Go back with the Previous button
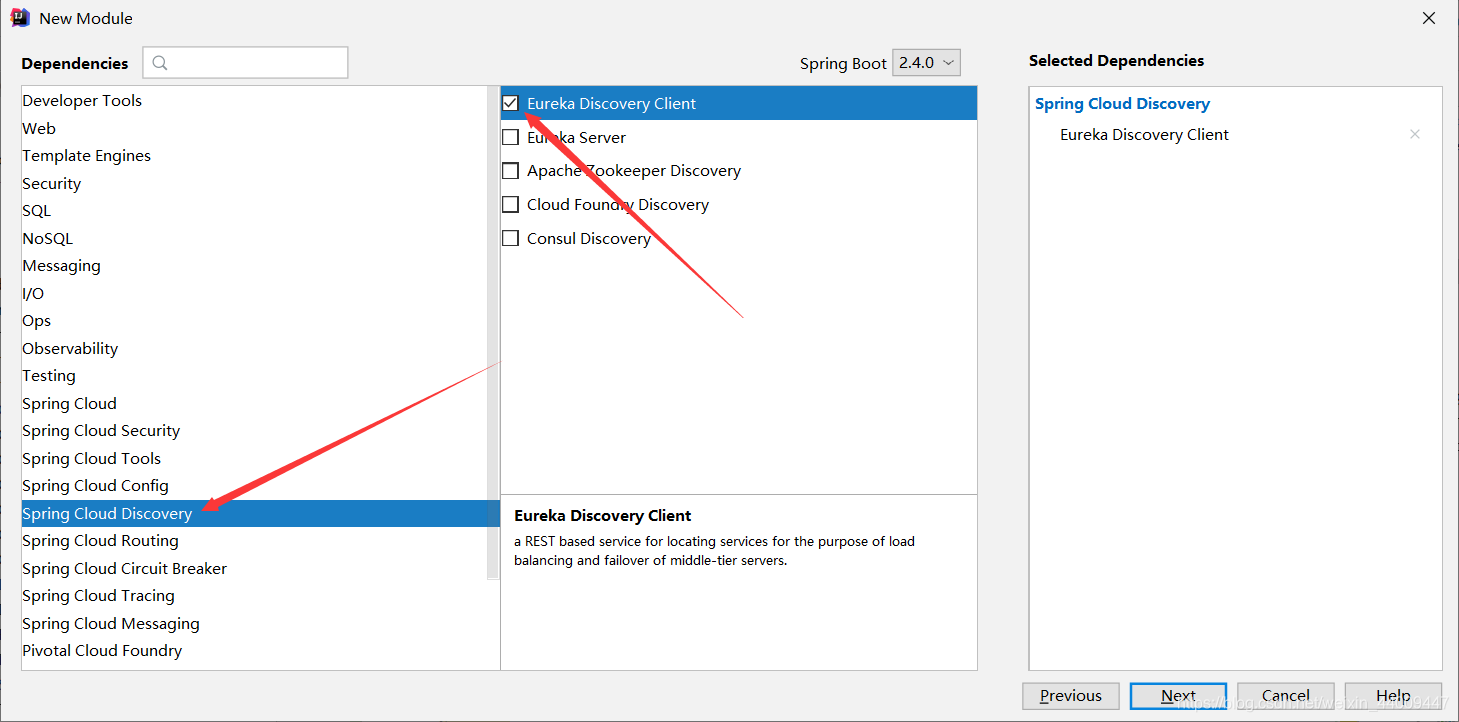 (x=1070, y=696)
